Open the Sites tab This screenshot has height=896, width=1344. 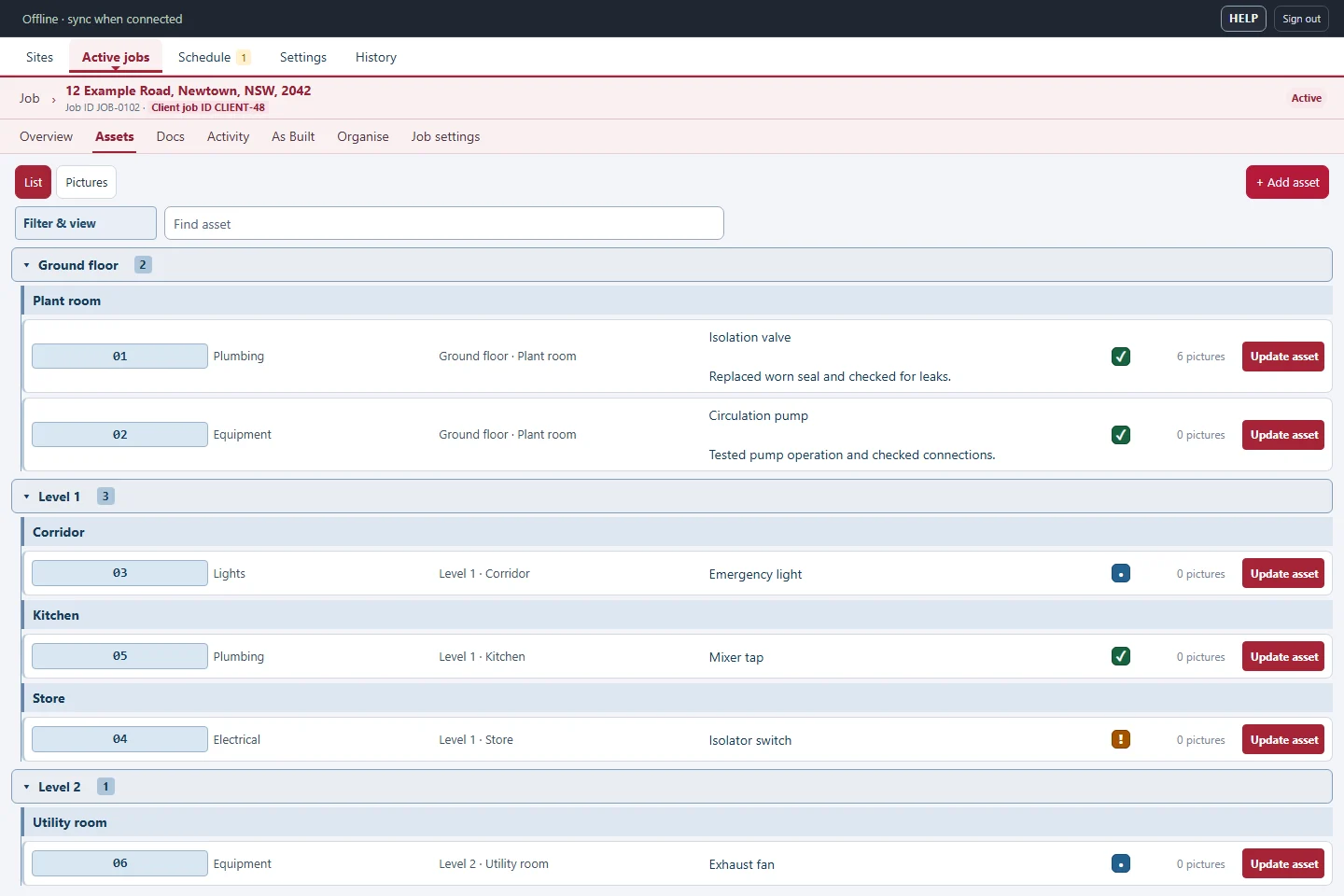pyautogui.click(x=40, y=57)
